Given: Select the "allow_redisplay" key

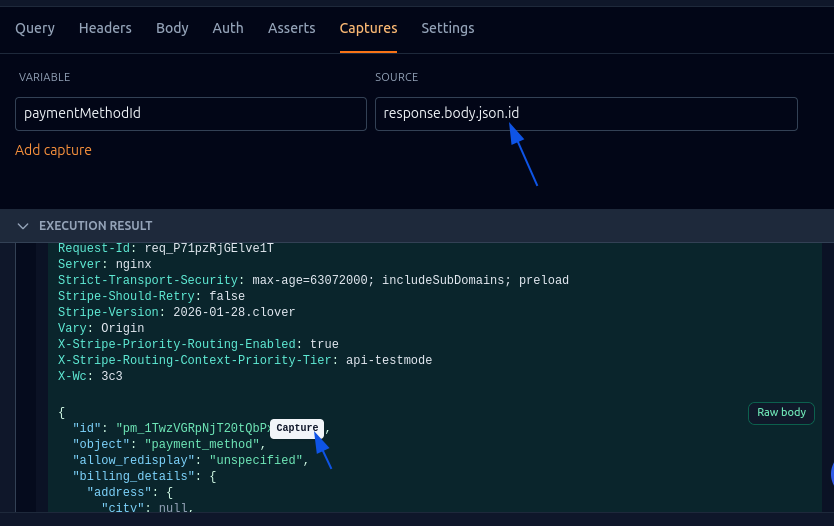Looking at the screenshot, I should click(134, 460).
